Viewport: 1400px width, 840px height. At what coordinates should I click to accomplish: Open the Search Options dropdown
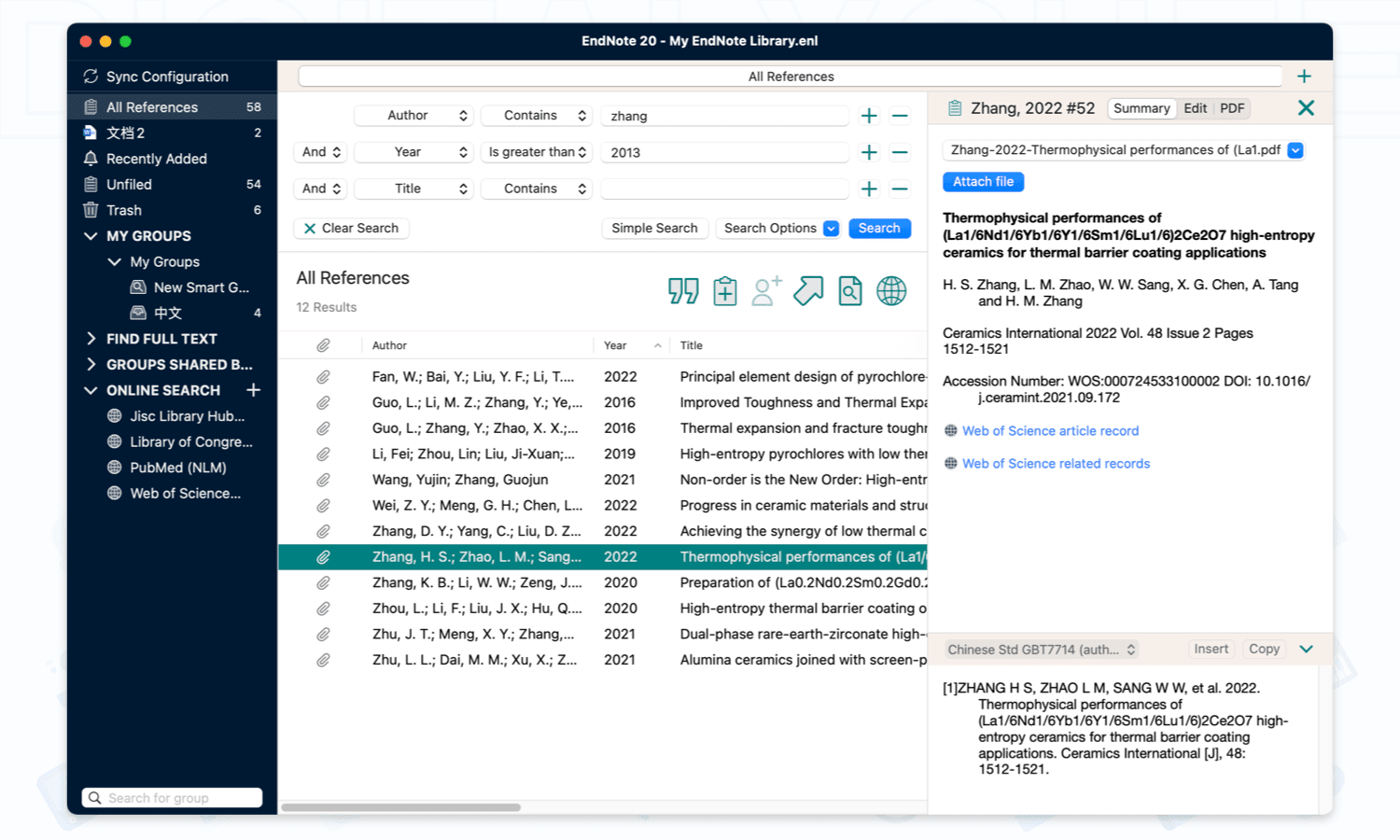click(x=777, y=228)
